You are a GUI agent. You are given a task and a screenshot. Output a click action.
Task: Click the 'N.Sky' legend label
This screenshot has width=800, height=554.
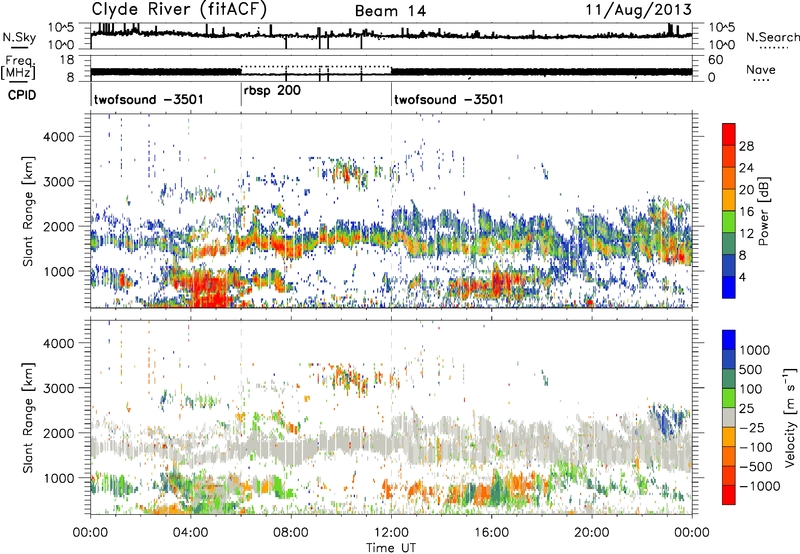[x=19, y=37]
